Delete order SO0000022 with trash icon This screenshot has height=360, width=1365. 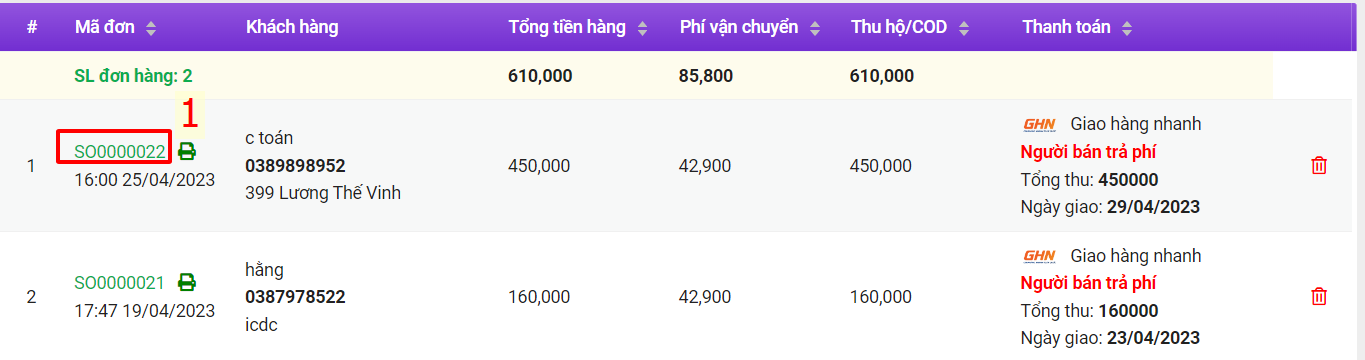[1319, 165]
